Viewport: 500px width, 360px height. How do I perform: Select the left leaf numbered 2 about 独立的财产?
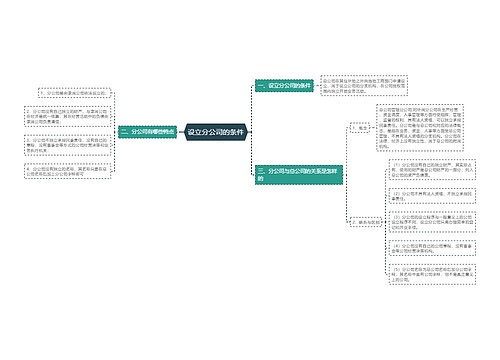[67, 116]
